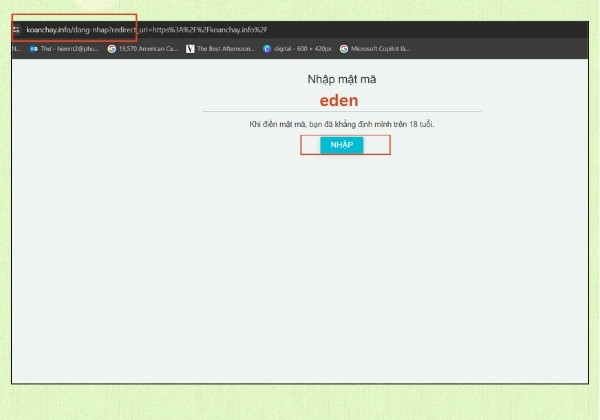The image size is (600, 420).
Task: Click the site info icon in address bar
Action: point(16,29)
